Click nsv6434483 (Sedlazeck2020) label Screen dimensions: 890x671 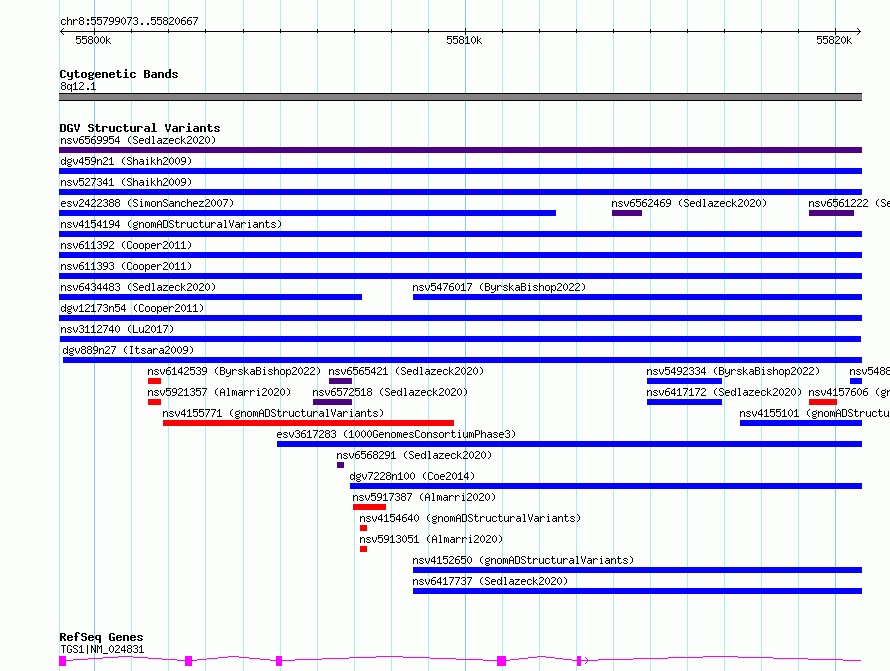[x=138, y=287]
